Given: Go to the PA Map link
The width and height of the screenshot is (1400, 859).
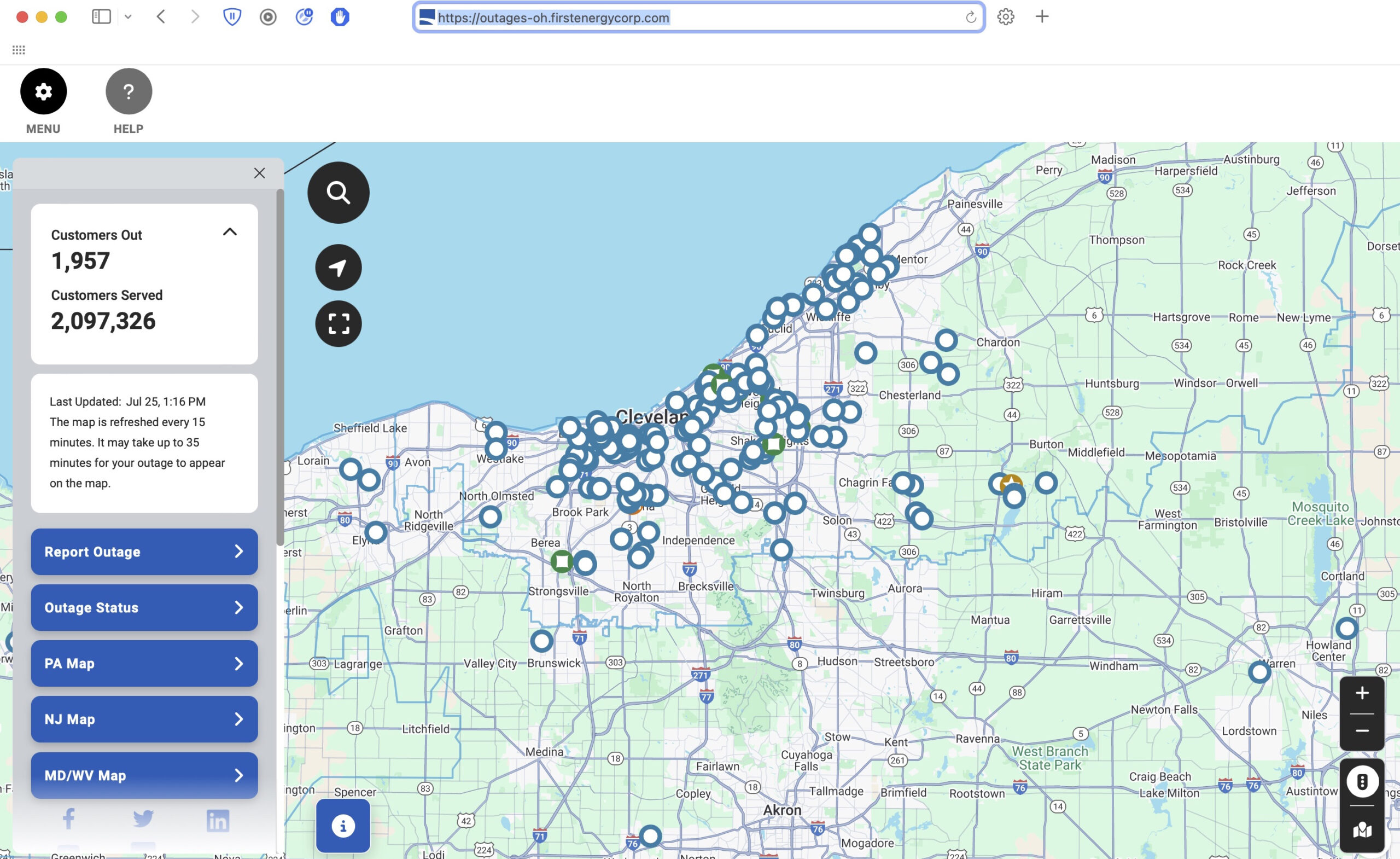Looking at the screenshot, I should [x=144, y=664].
